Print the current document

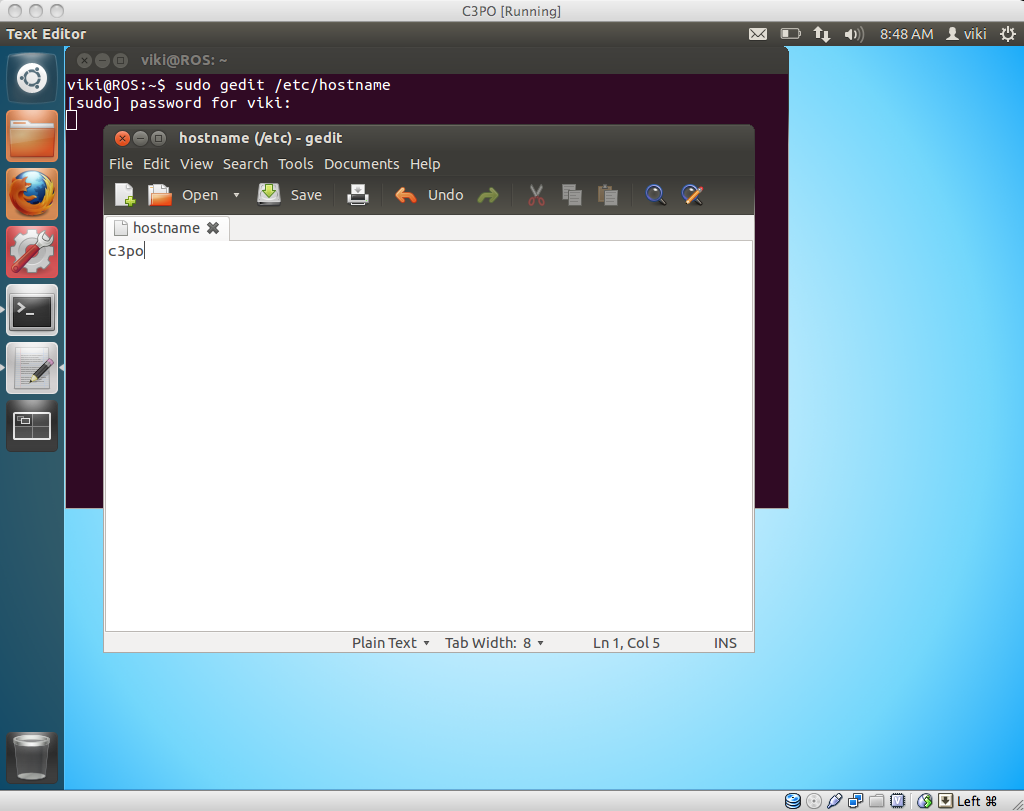(x=358, y=195)
